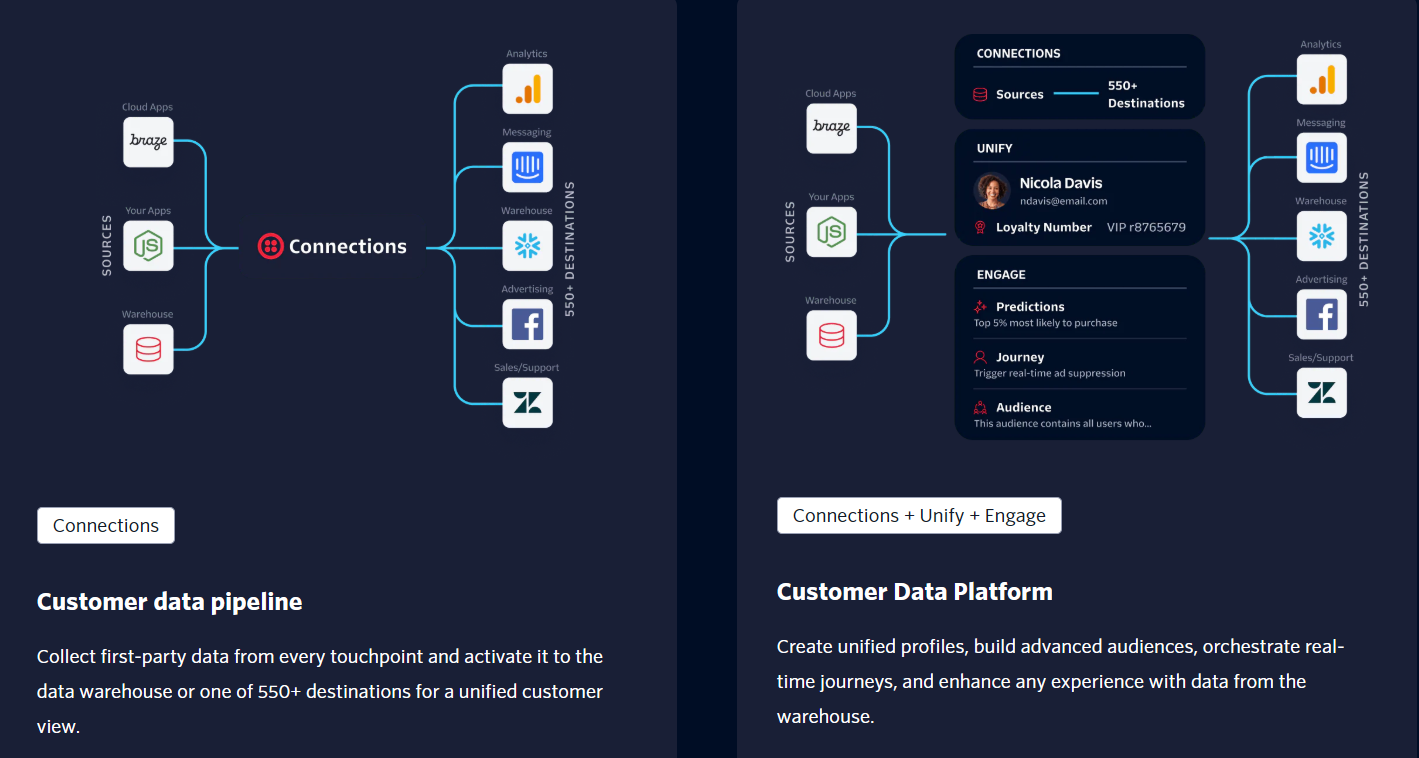Select Node.js icon in Customer data pipeline diagram
This screenshot has height=758, width=1419.
click(148, 246)
